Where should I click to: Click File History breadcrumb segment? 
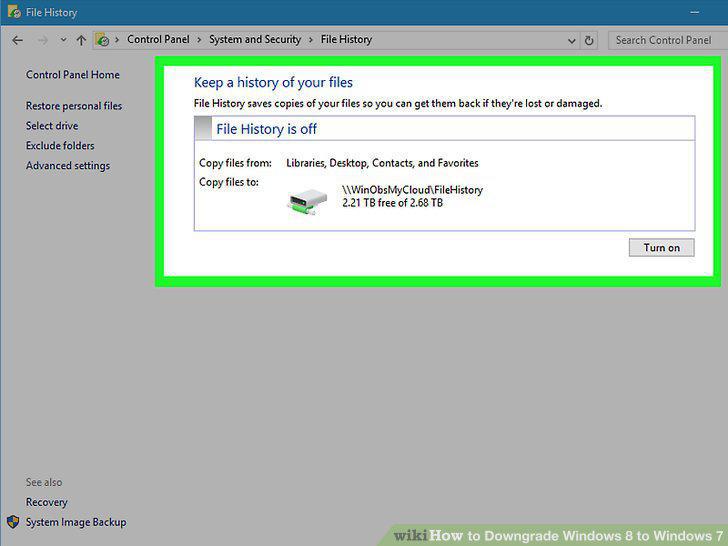346,39
